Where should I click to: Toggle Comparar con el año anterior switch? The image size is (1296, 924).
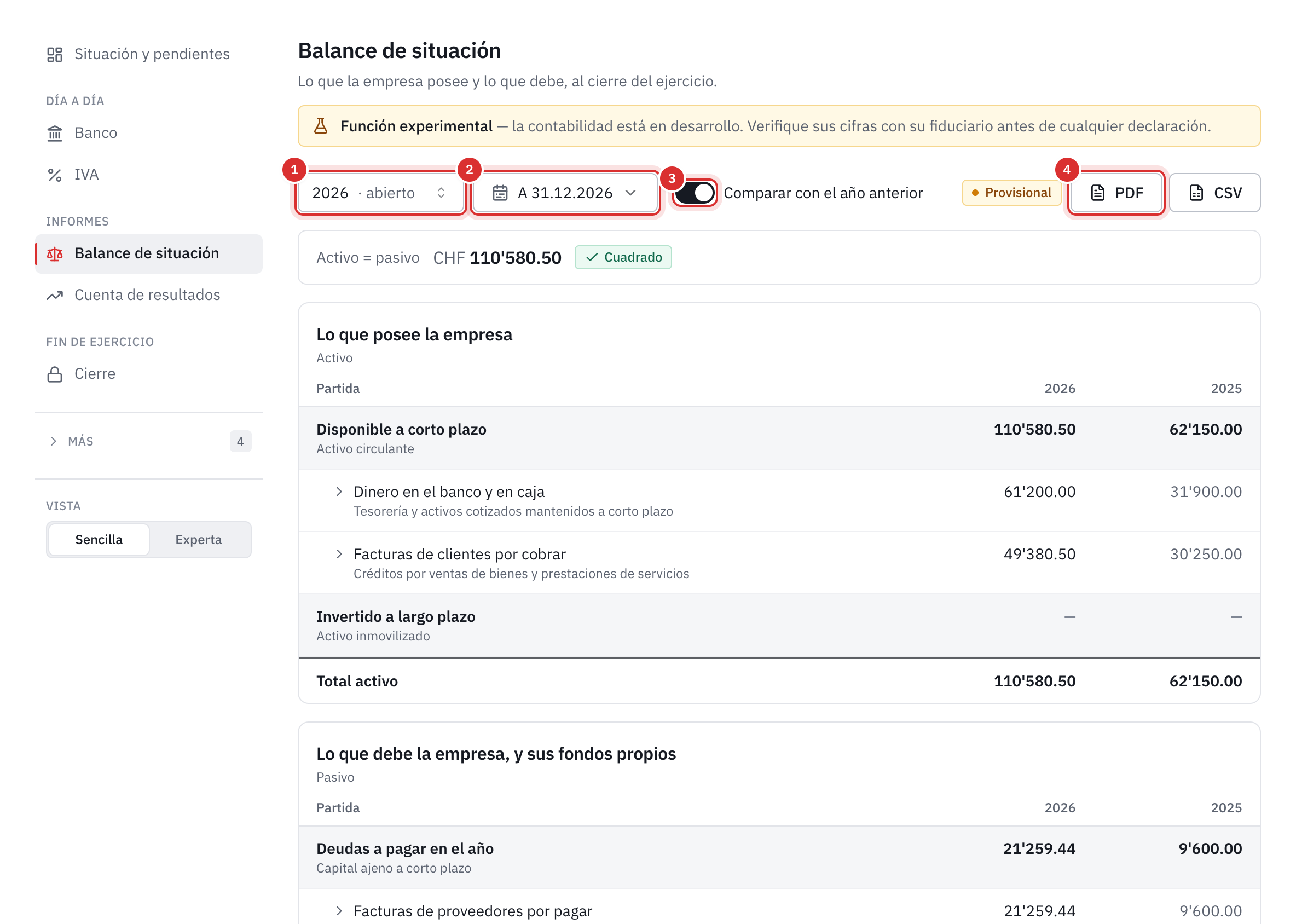tap(694, 193)
